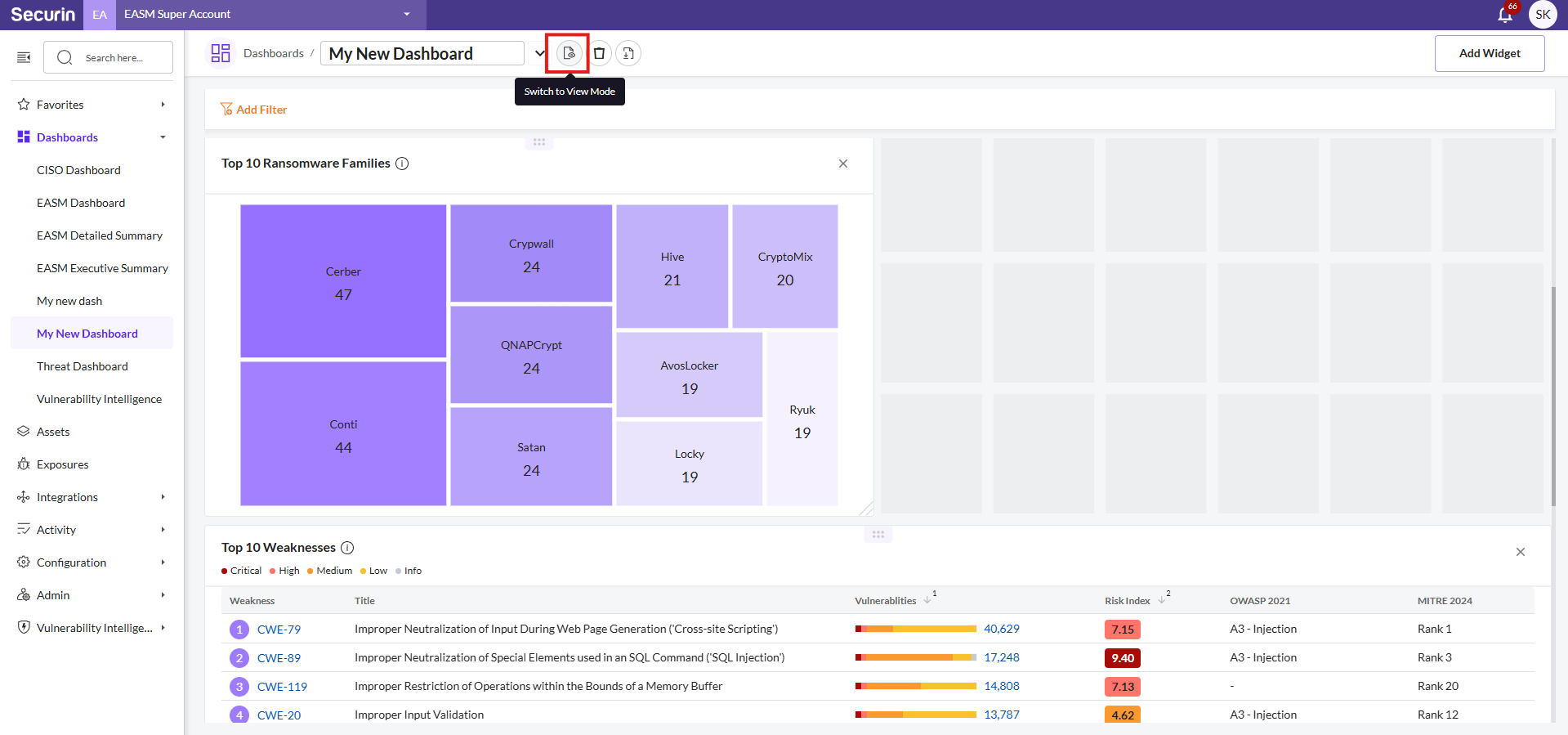Show info for Top 10 Ransomware Families

tap(402, 164)
